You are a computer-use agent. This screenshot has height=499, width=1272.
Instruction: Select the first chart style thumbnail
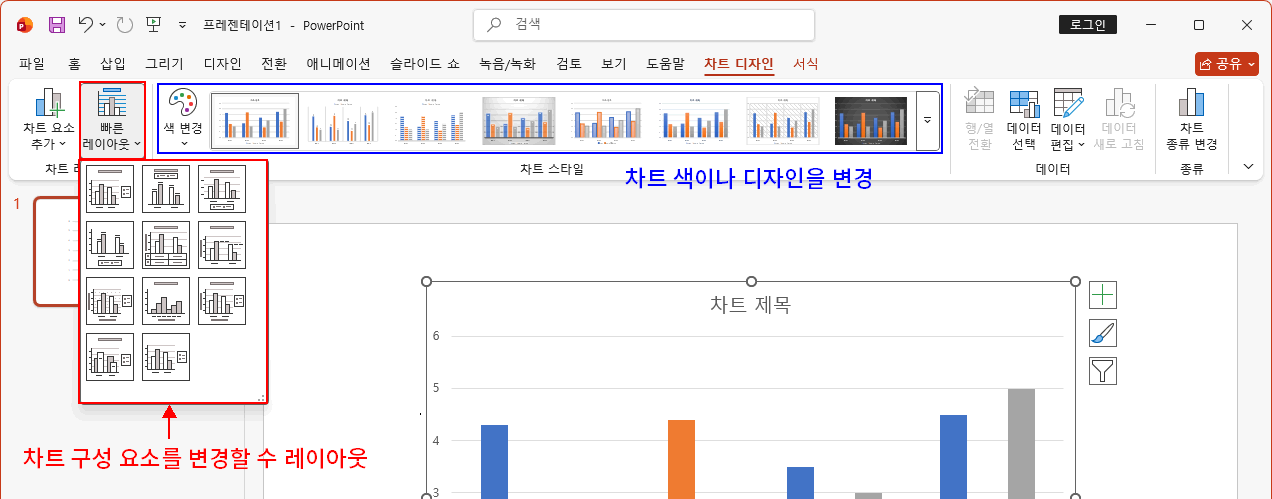(x=255, y=121)
